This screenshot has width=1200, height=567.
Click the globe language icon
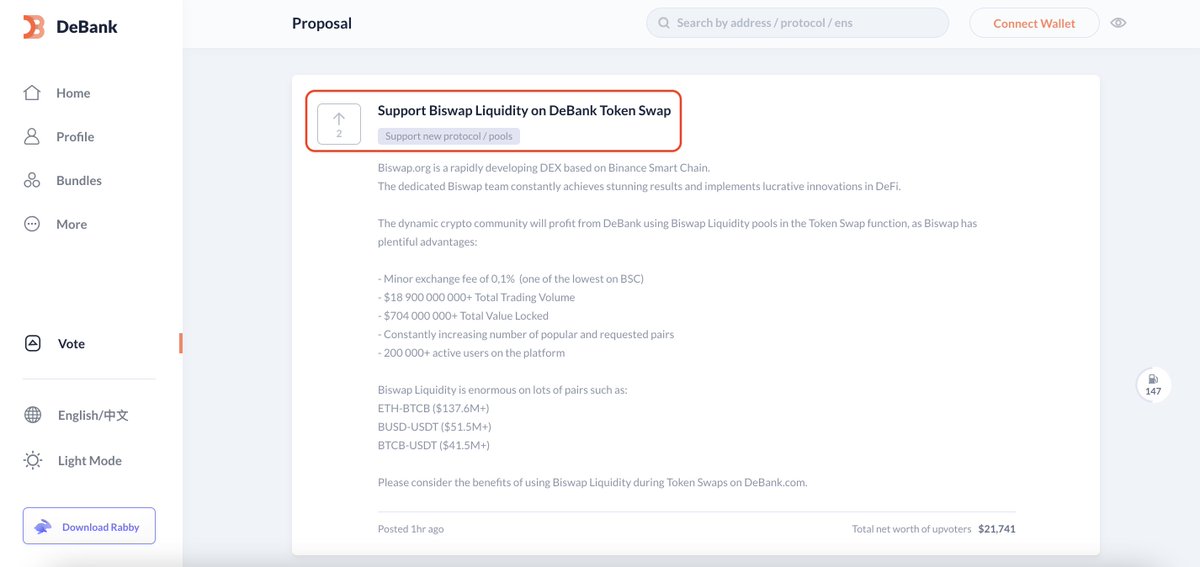coord(32,415)
